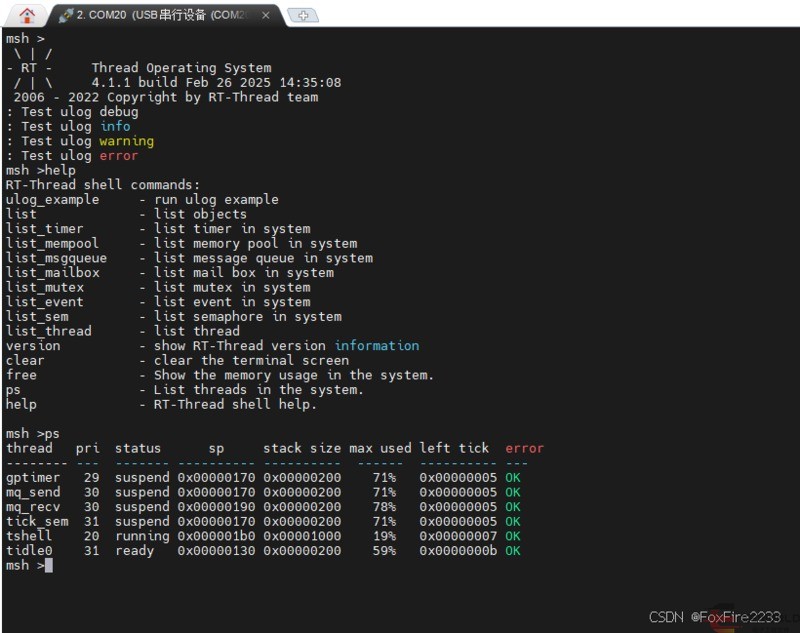Open a new tab with plus button
This screenshot has width=800, height=633.
(x=303, y=15)
